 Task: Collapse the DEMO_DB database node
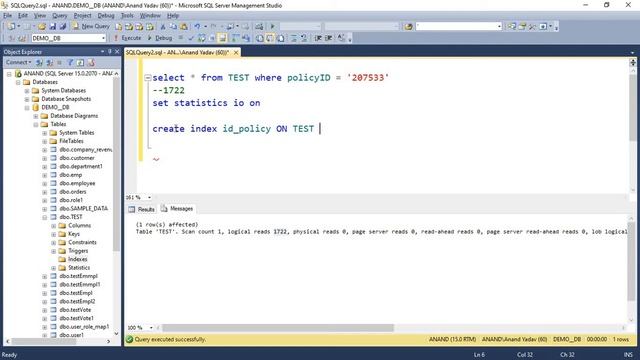click(x=27, y=108)
